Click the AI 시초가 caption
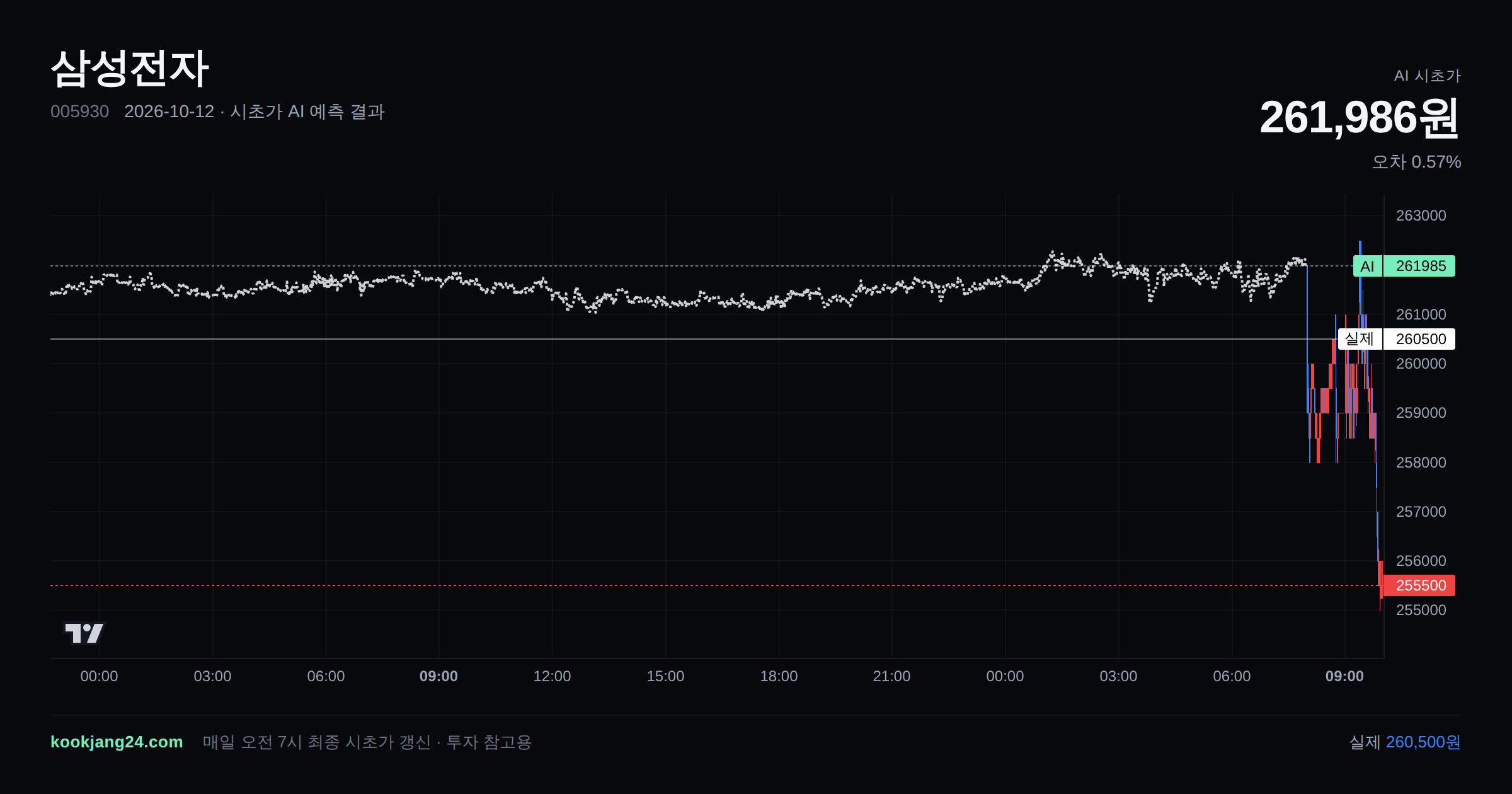The height and width of the screenshot is (794, 1512). 1427,76
